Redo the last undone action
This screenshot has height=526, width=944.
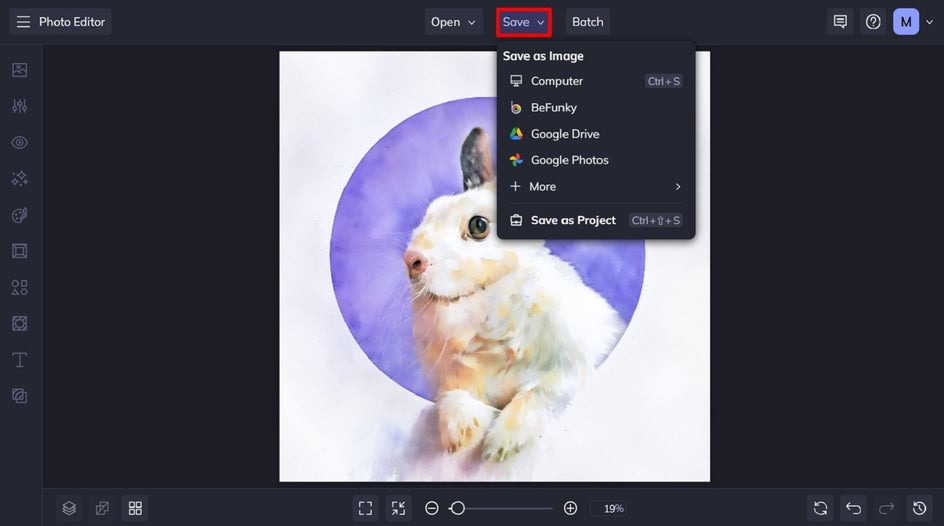pos(886,509)
